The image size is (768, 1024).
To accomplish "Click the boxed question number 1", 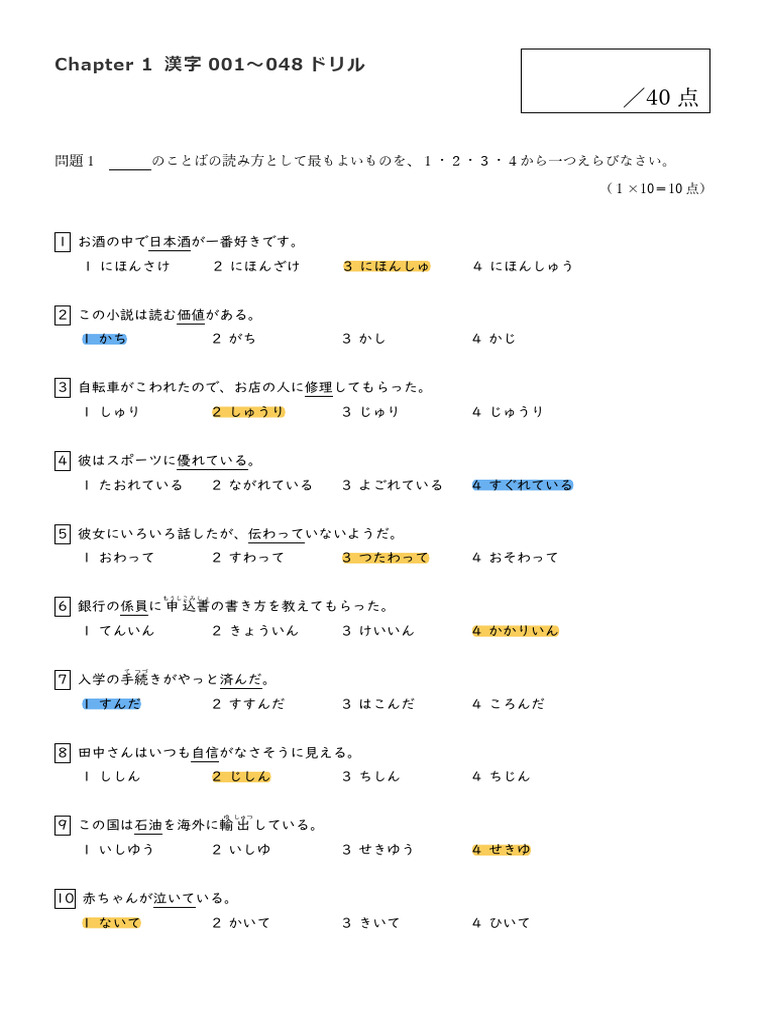I will pyautogui.click(x=62, y=242).
